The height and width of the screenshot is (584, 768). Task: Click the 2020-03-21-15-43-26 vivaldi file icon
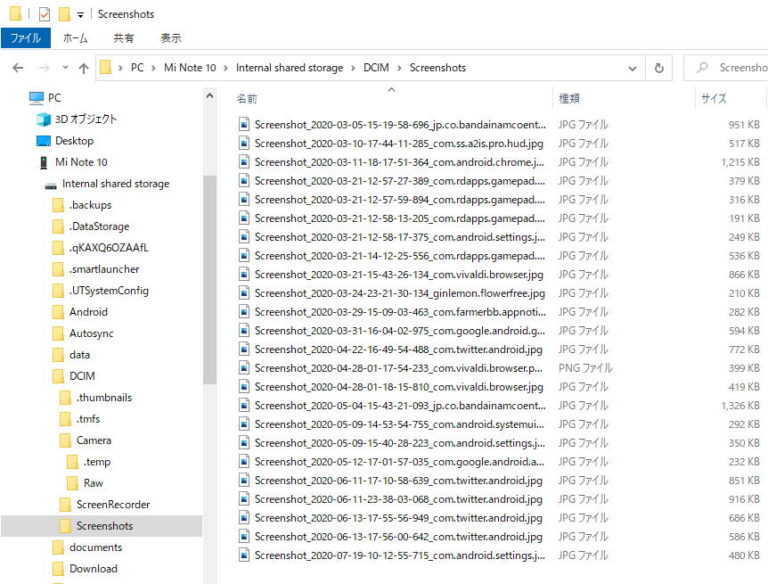tap(244, 274)
